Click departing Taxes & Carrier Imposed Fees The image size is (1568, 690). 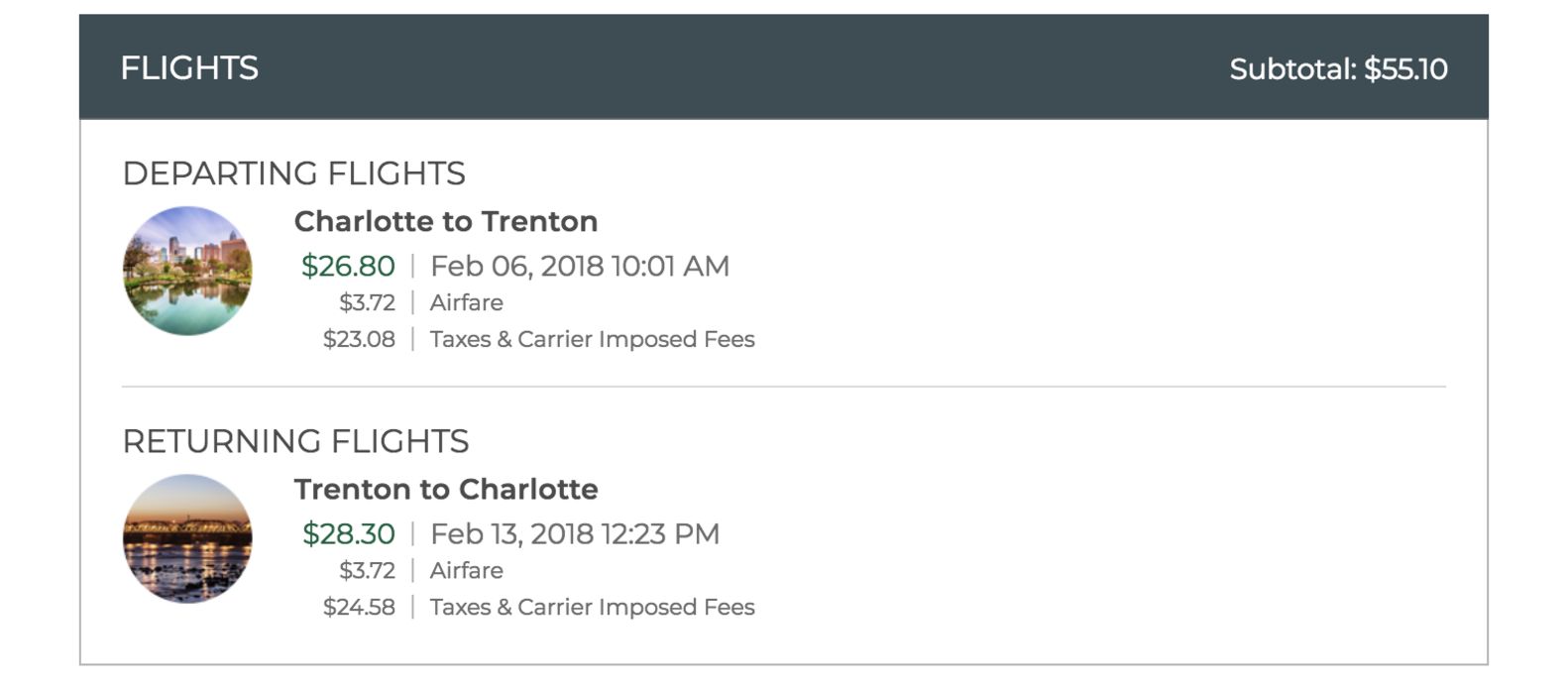[592, 338]
